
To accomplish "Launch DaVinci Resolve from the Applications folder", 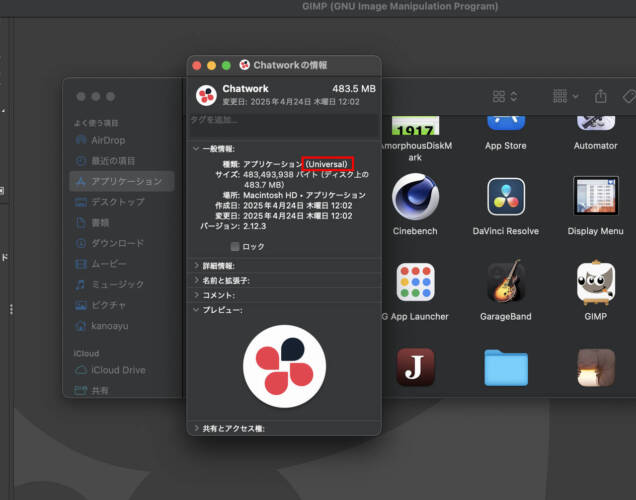I will tap(506, 197).
